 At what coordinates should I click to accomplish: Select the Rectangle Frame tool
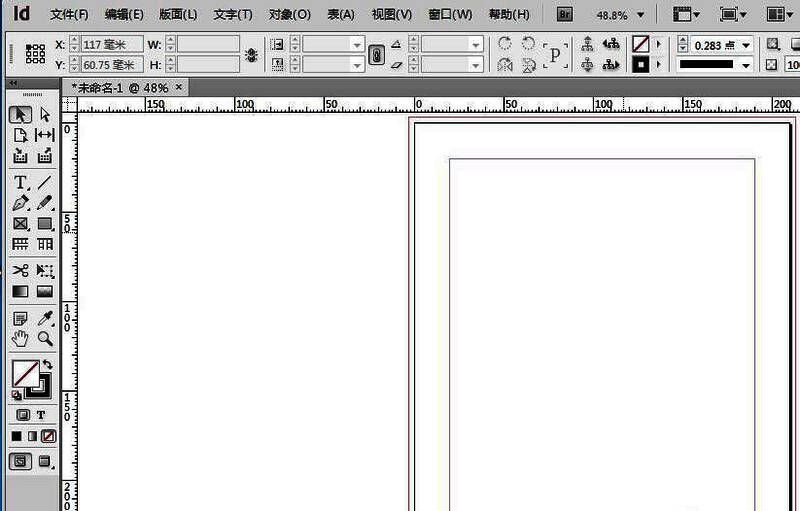[20, 224]
